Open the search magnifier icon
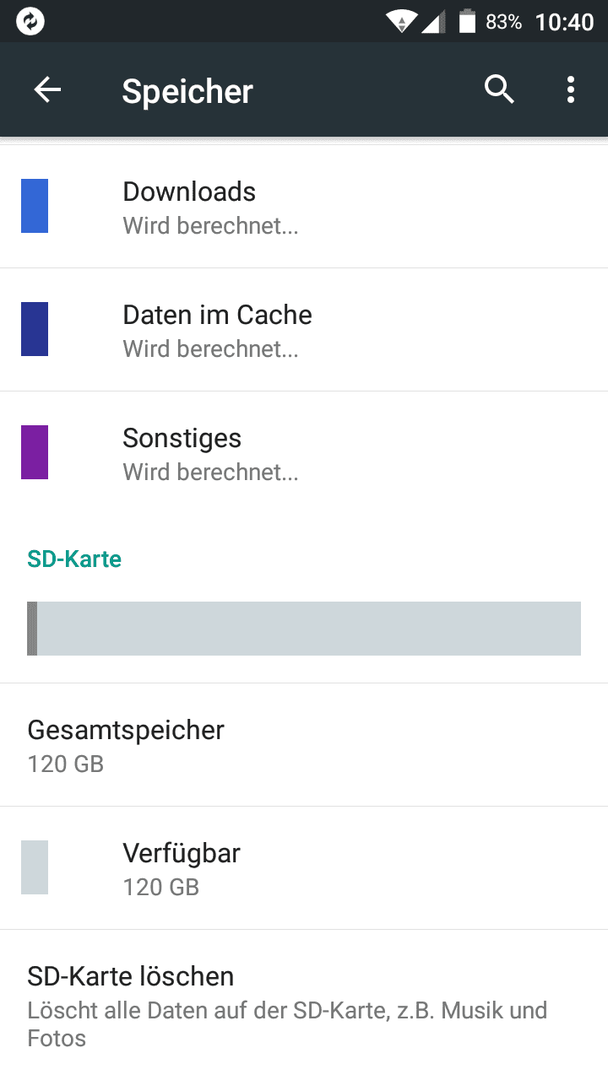Screen dimensions: 608x1080 click(499, 90)
